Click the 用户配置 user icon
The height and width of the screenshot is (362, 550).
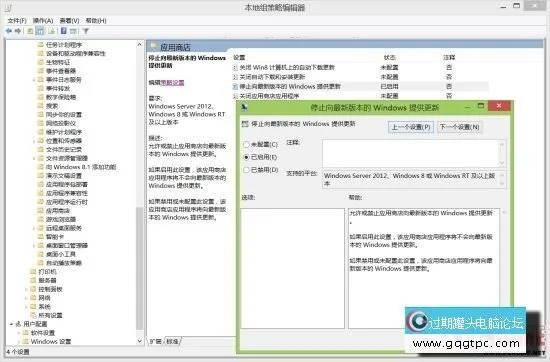point(18,324)
